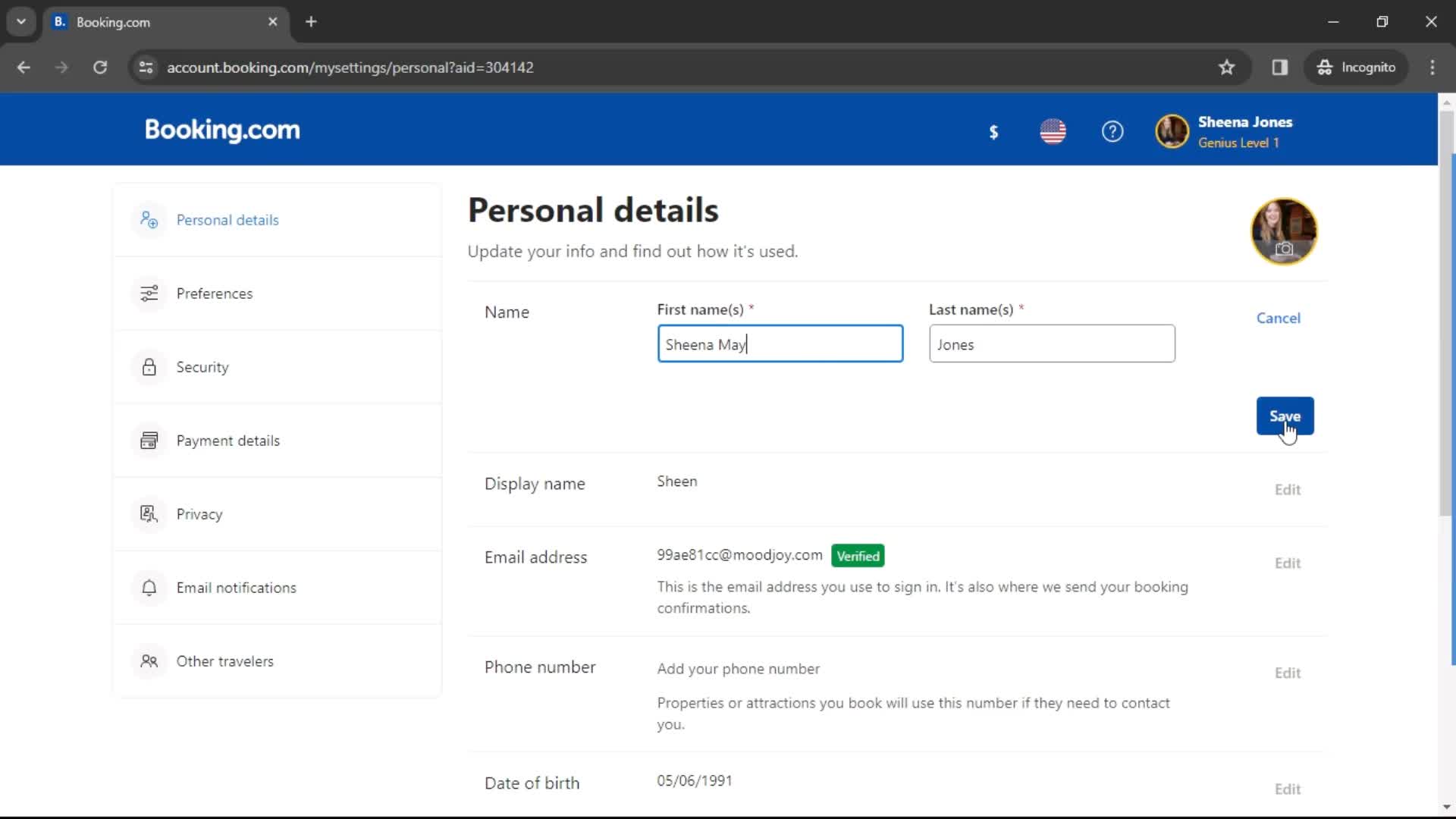Click the Email notifications bell icon
1456x819 pixels.
coord(149,588)
